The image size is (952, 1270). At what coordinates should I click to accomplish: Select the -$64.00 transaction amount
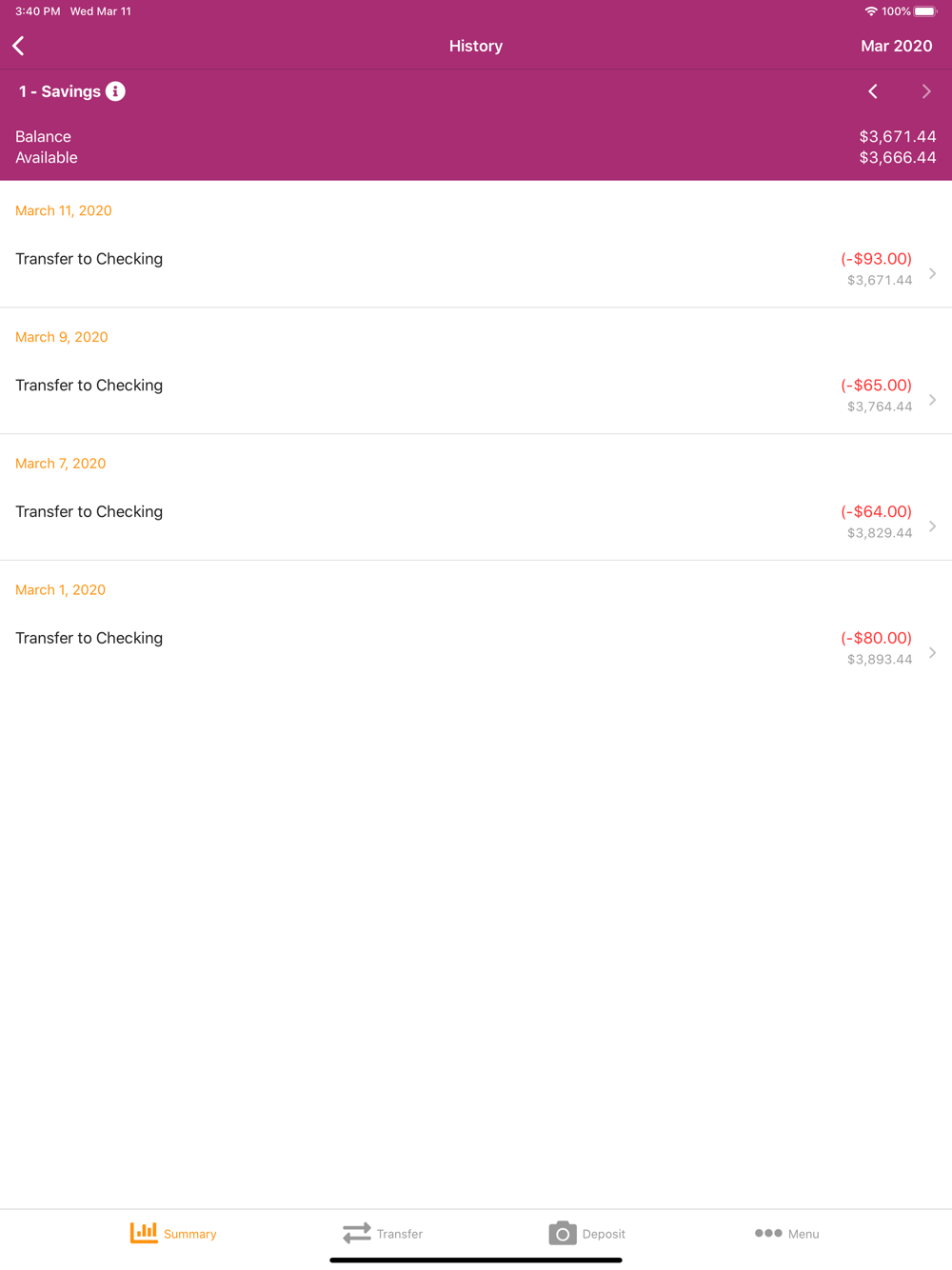coord(876,511)
